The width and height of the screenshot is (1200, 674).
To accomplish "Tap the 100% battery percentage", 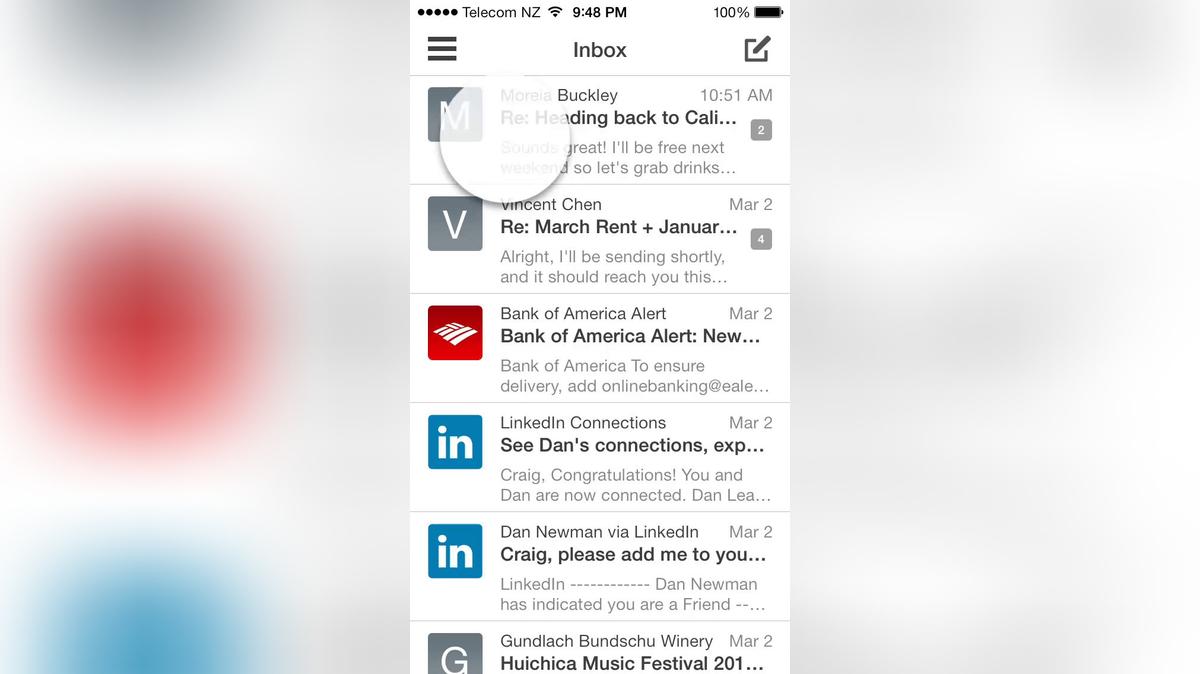I will [731, 12].
